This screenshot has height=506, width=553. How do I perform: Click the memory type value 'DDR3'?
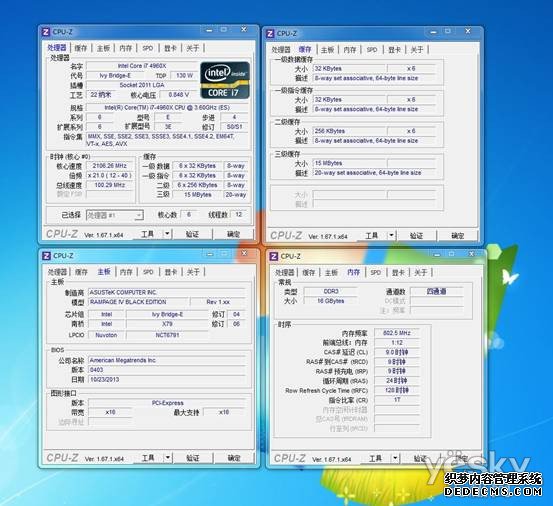[331, 291]
